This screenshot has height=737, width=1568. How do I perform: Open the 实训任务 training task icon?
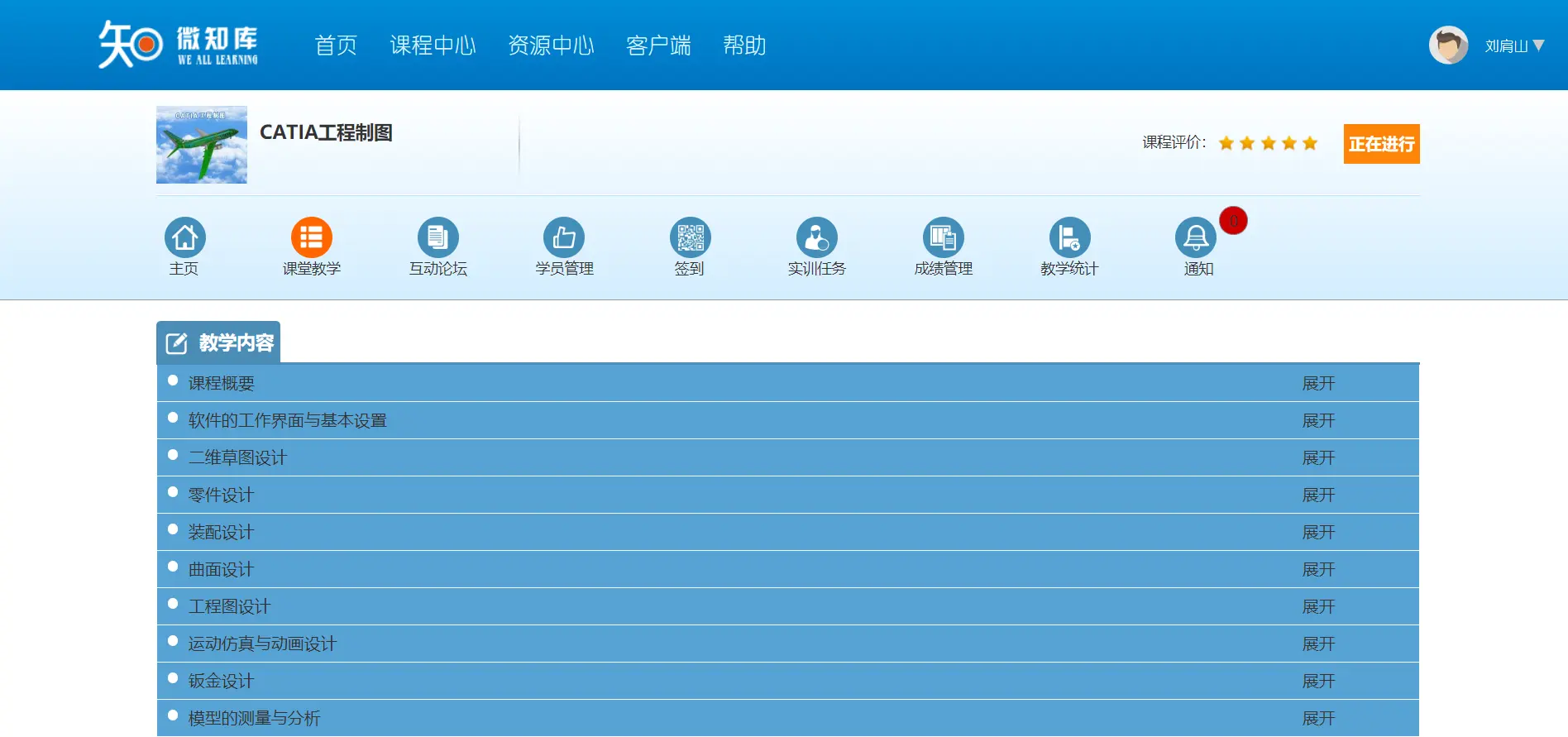(816, 238)
